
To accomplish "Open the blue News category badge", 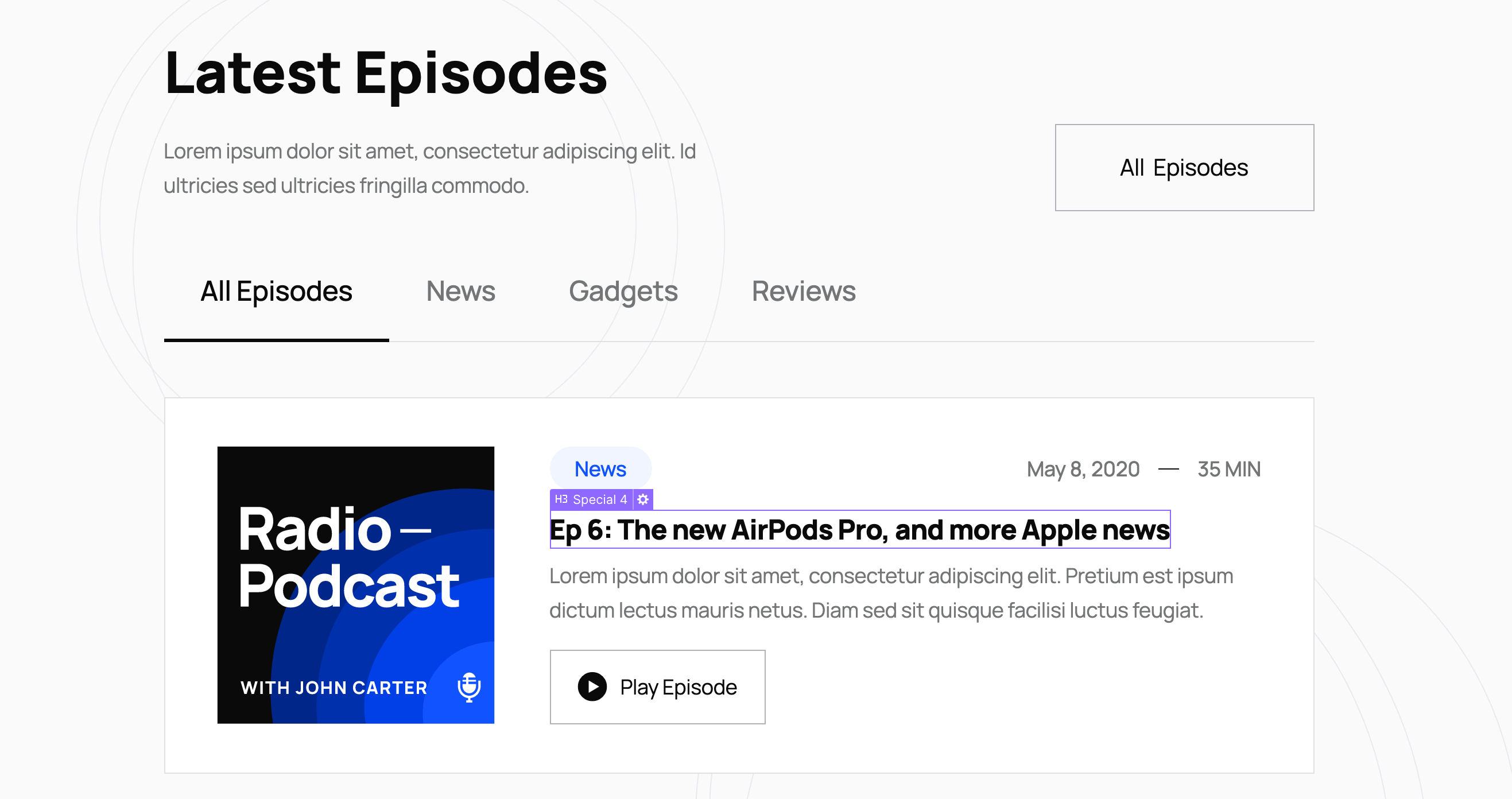I will (600, 468).
